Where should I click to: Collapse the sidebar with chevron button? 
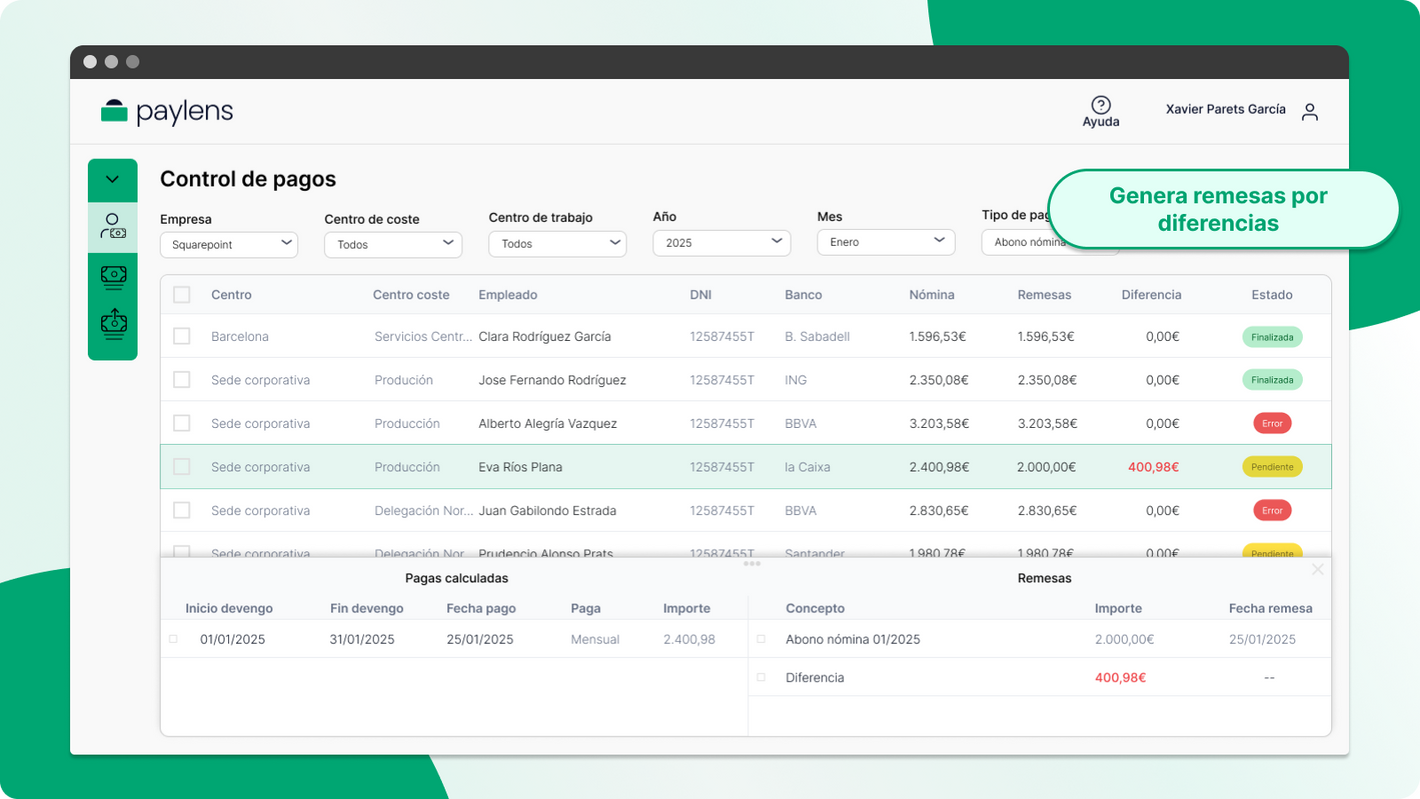pos(113,180)
